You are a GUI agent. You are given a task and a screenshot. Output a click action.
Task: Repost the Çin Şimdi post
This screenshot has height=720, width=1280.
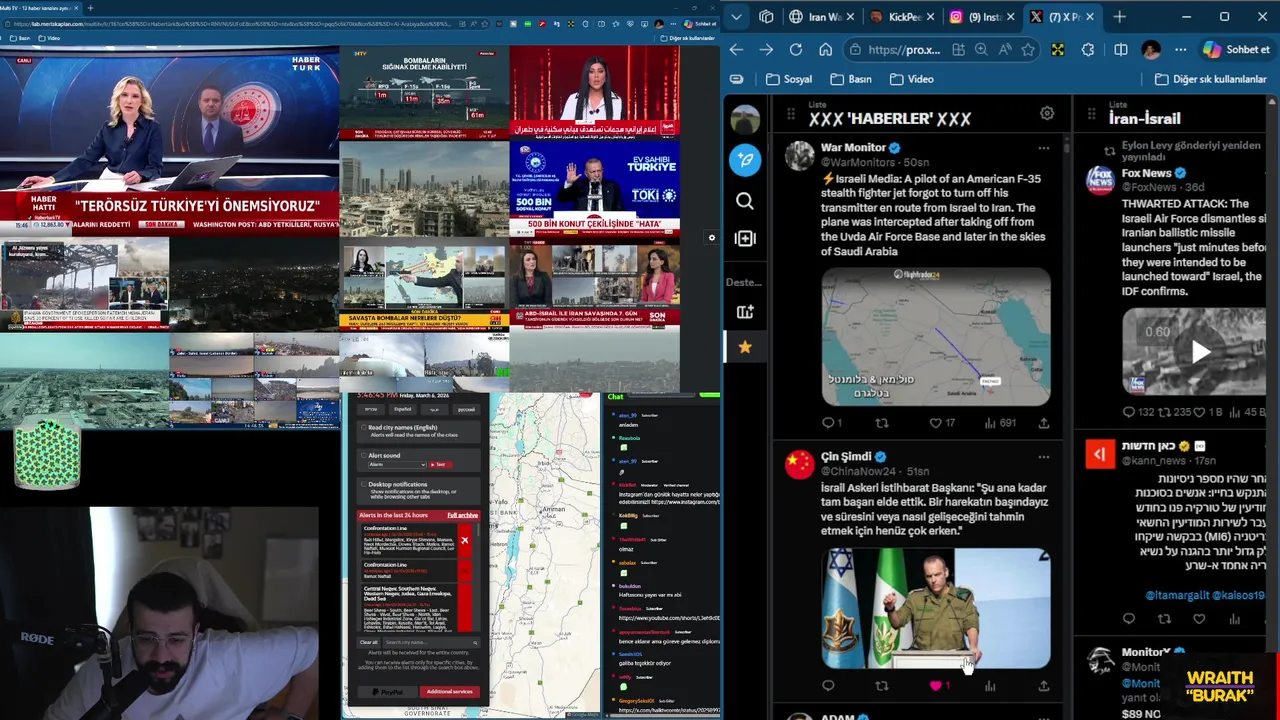[882, 686]
